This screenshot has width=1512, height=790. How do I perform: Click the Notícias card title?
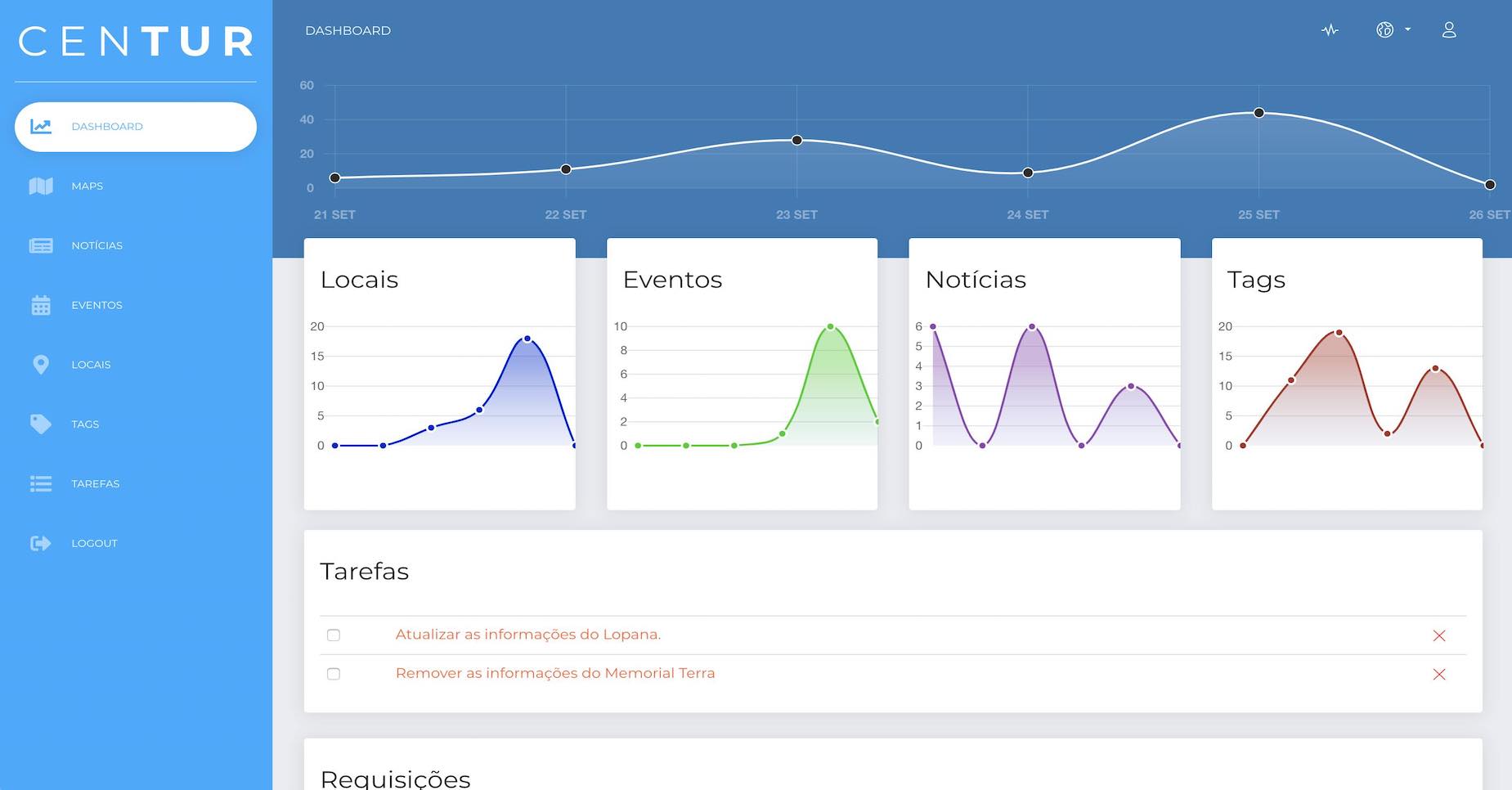pyautogui.click(x=976, y=280)
